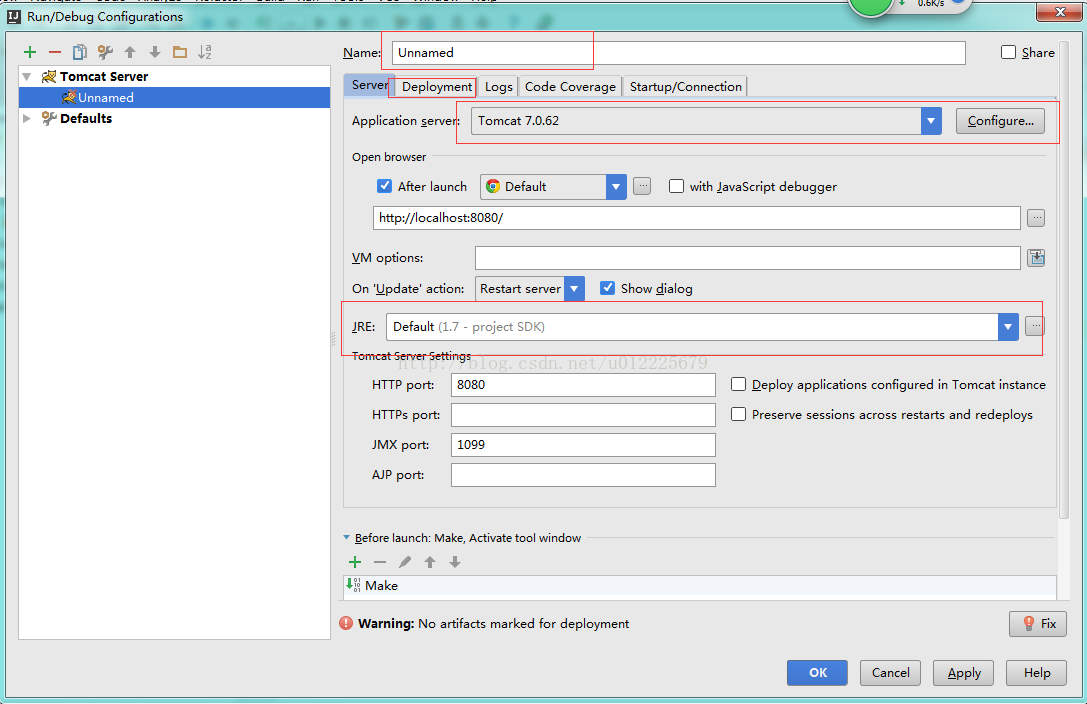Switch to the Logs tab
The height and width of the screenshot is (704, 1087).
(x=498, y=87)
